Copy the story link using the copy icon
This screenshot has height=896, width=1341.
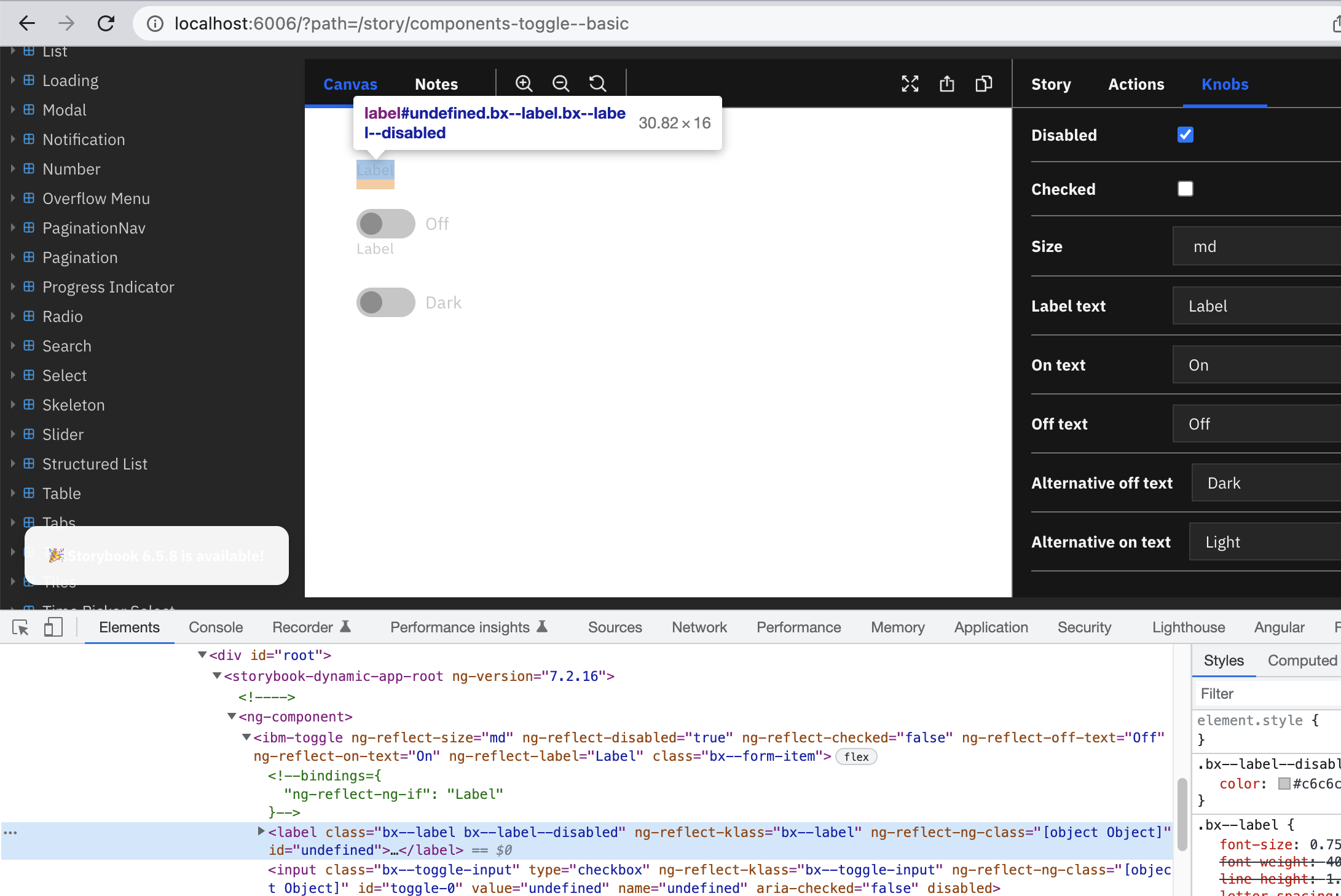[x=983, y=84]
